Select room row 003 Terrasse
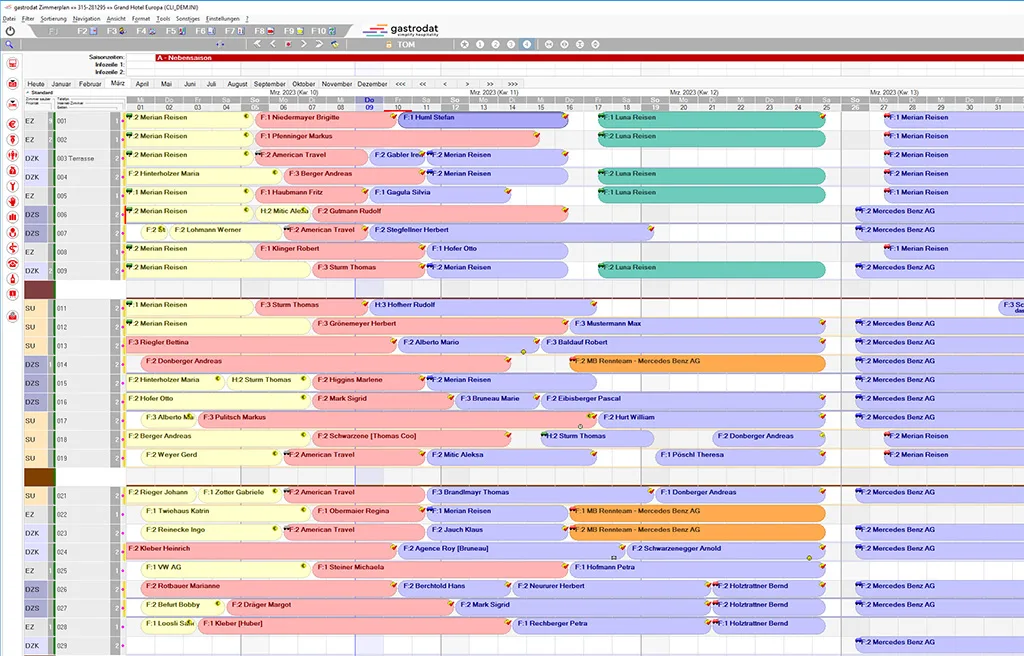The width and height of the screenshot is (1024, 656). pyautogui.click(x=74, y=158)
